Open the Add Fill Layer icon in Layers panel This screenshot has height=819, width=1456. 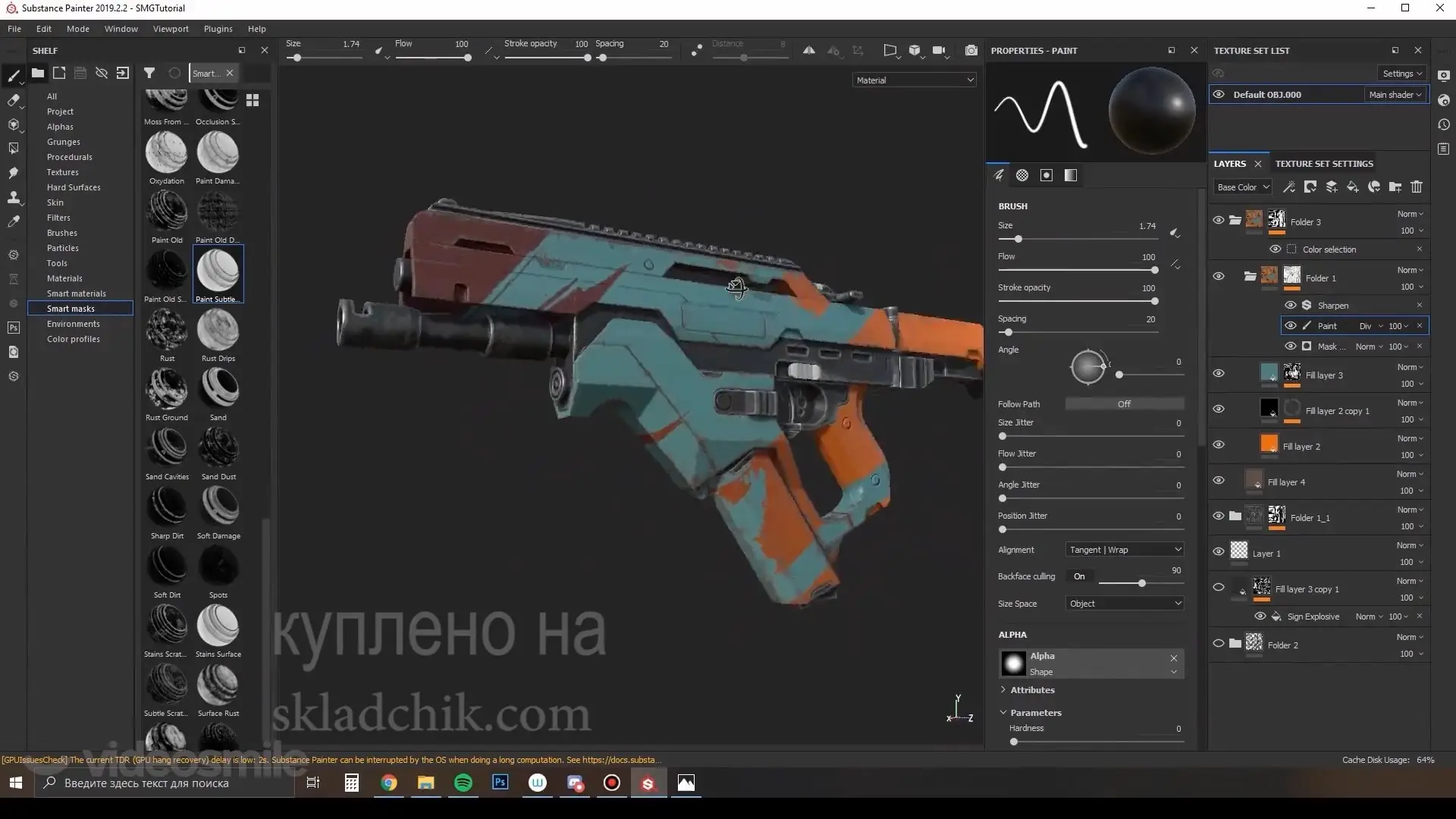1353,187
